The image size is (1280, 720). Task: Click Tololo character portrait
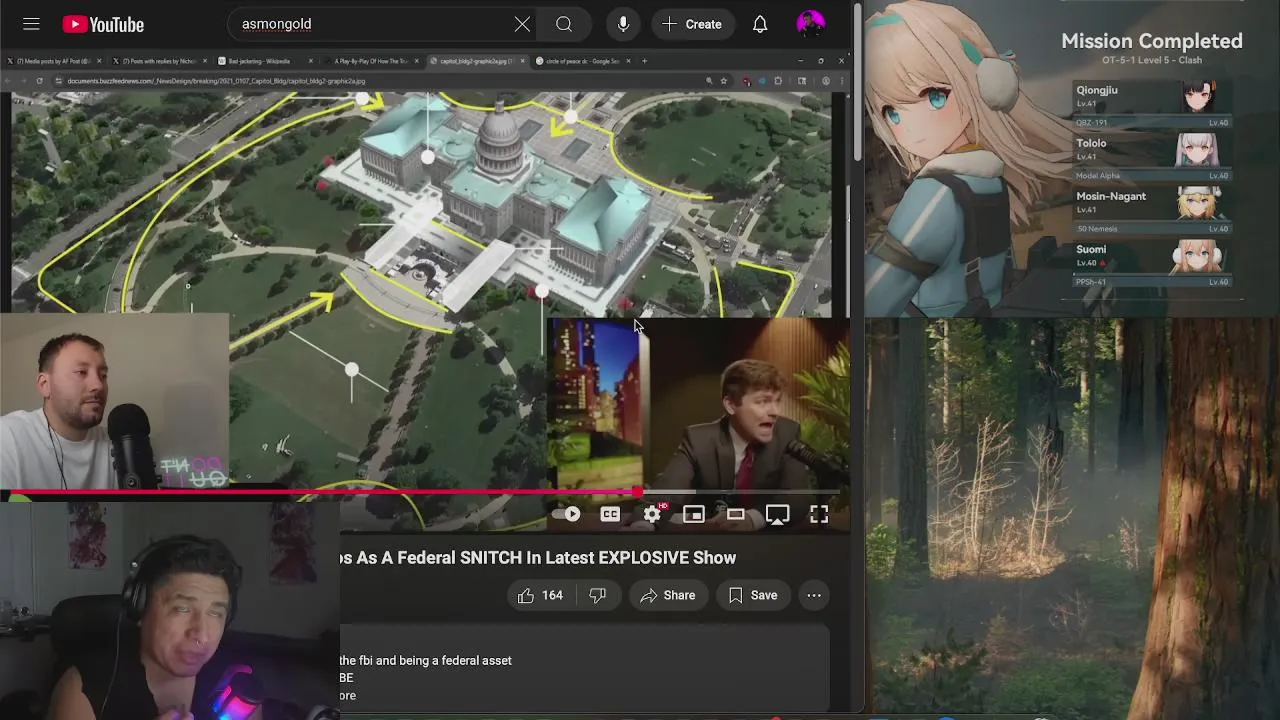(x=1198, y=150)
